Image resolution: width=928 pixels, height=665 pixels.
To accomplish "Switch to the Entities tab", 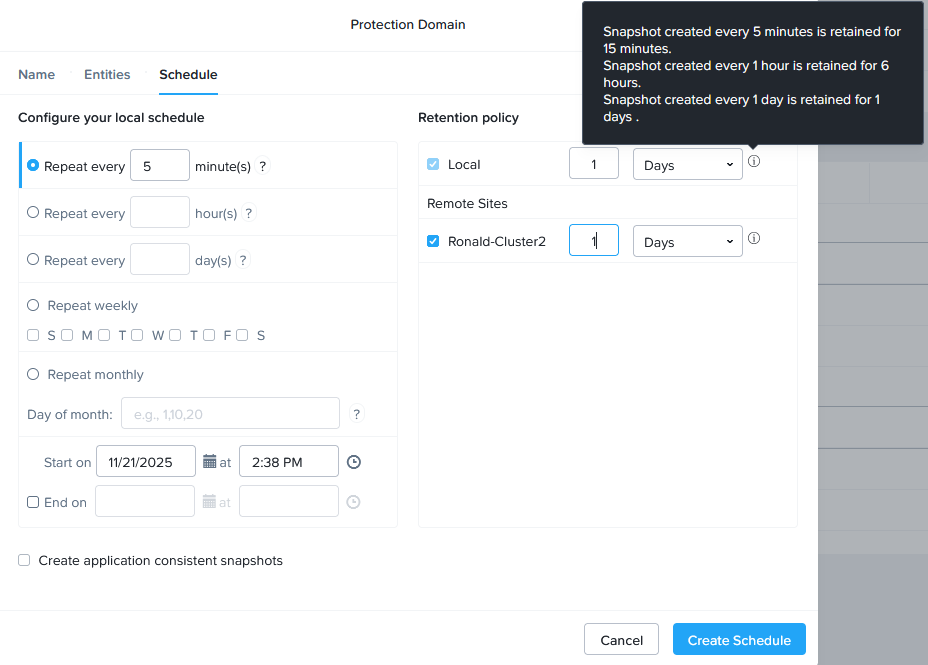I will [107, 75].
